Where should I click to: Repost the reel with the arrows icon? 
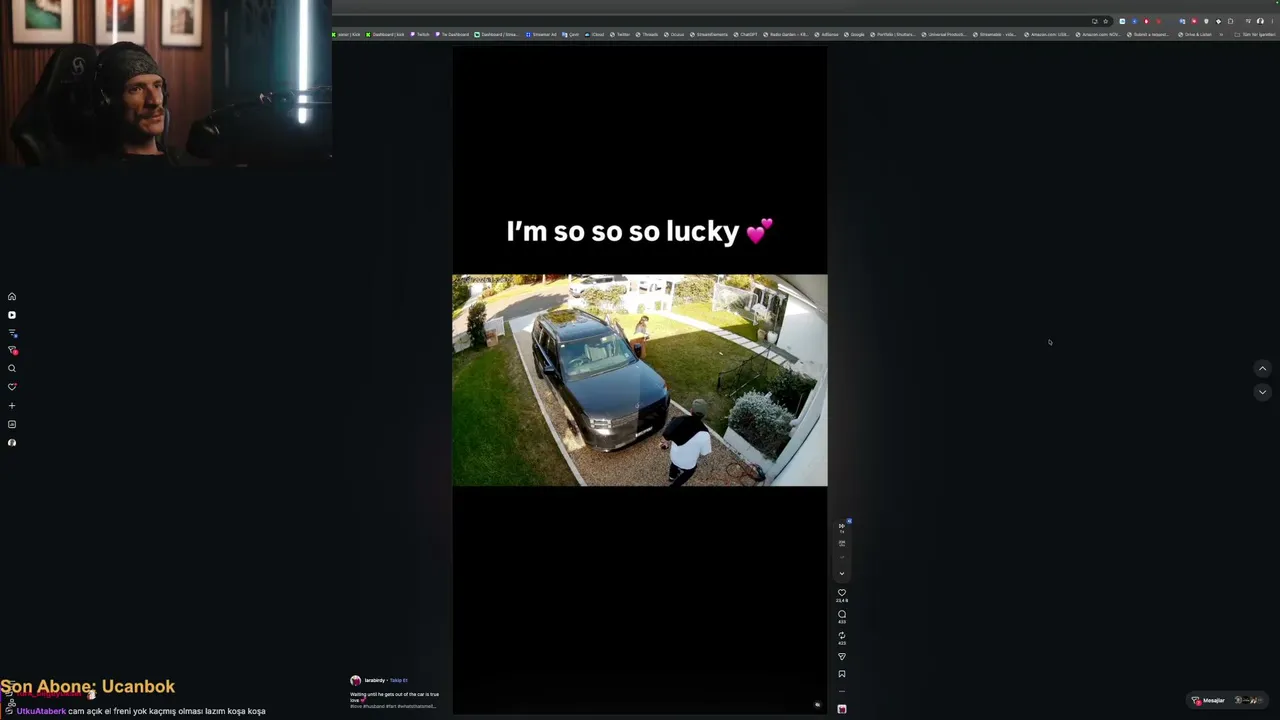[x=842, y=636]
